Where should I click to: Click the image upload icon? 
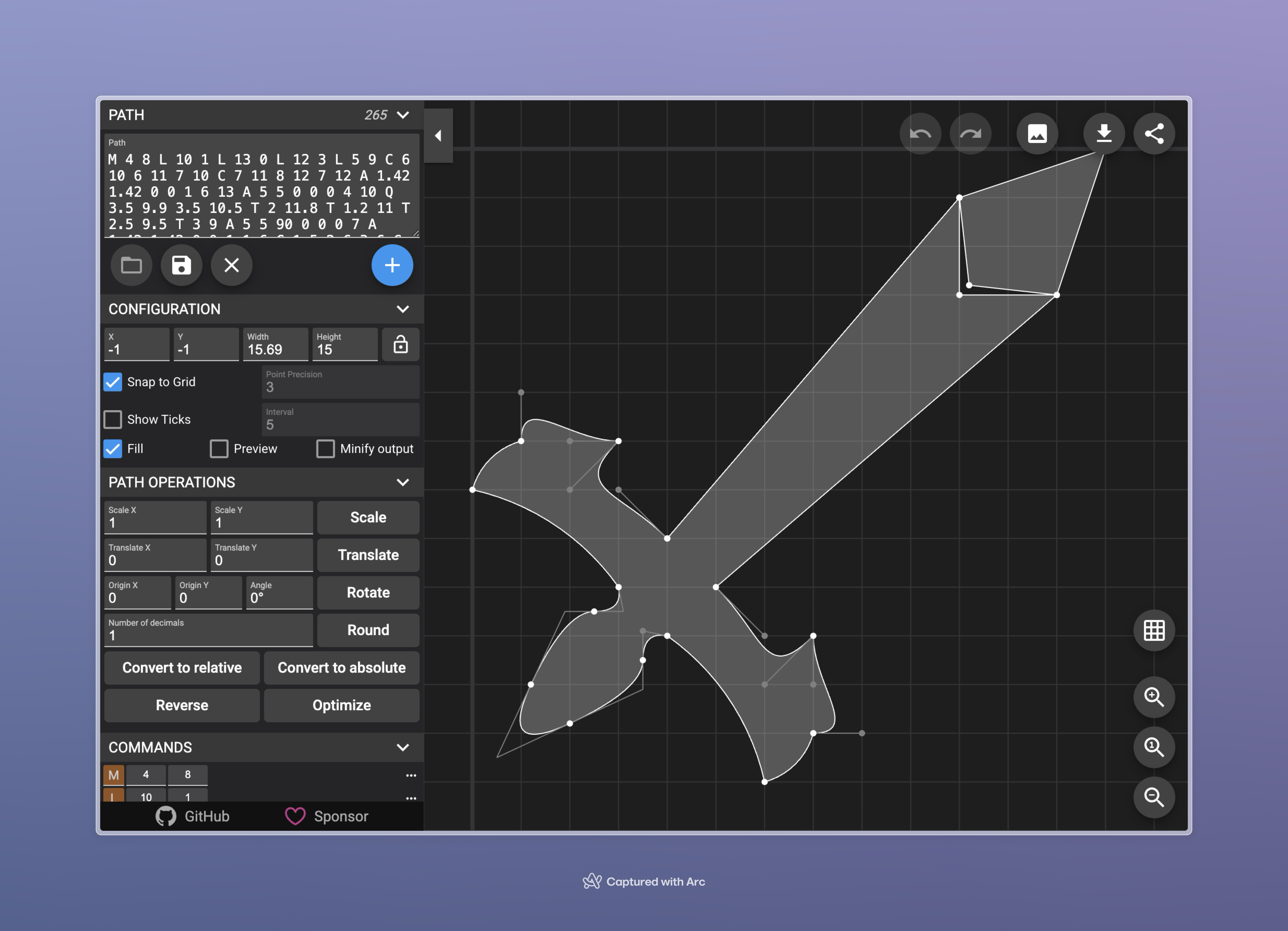pos(1037,134)
